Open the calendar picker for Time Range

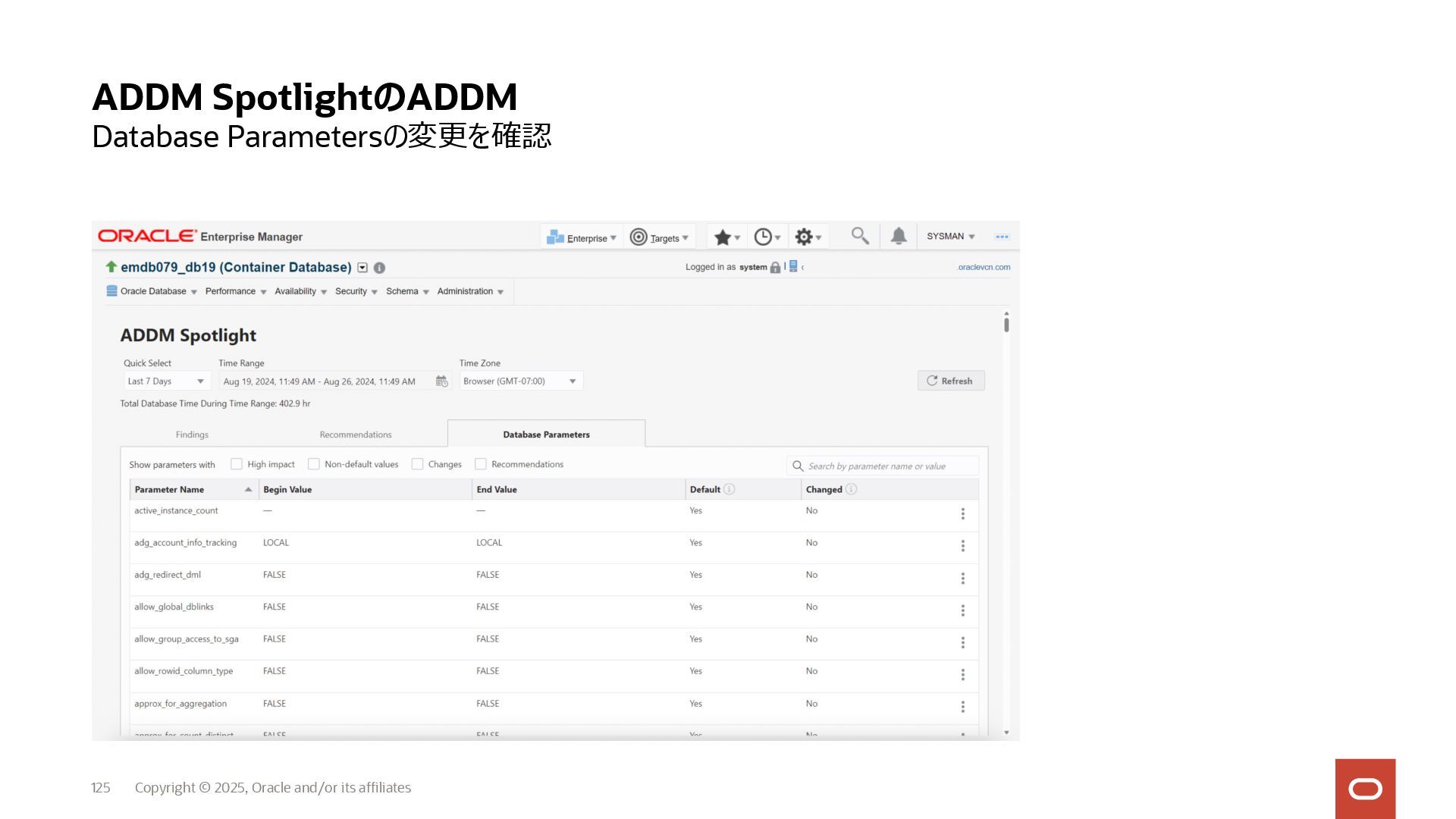[442, 381]
